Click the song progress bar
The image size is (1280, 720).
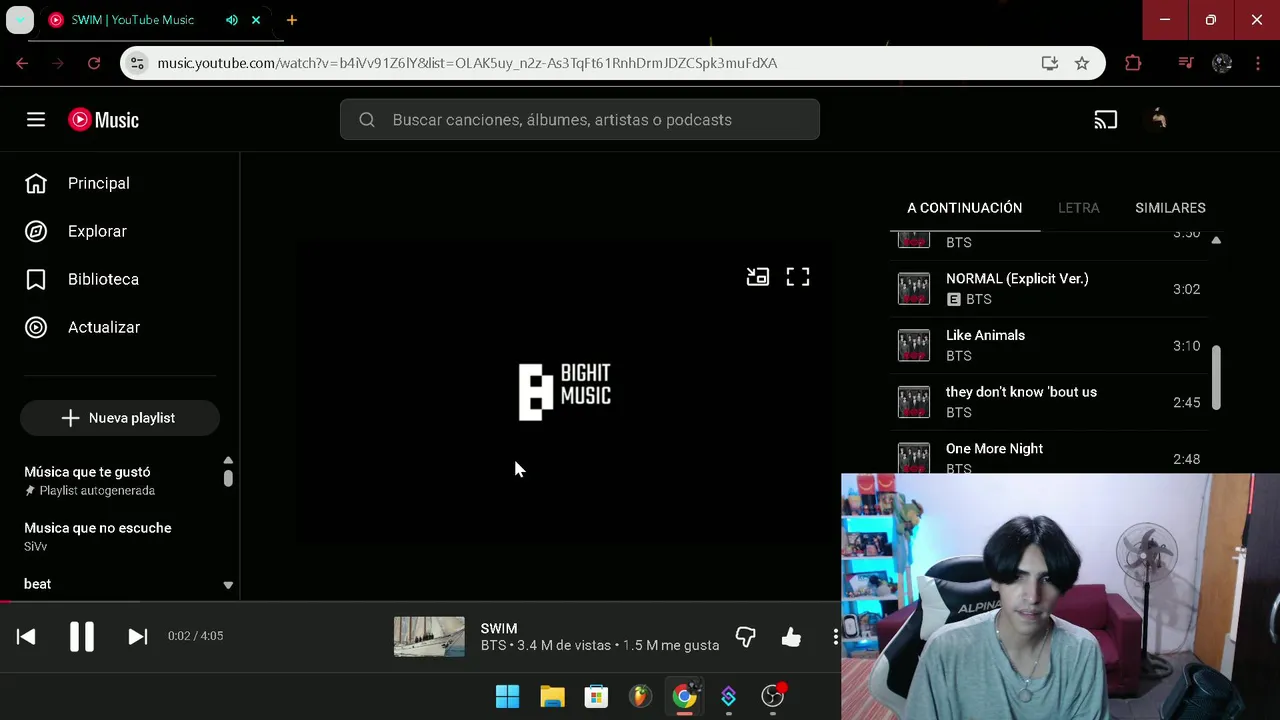pos(420,602)
